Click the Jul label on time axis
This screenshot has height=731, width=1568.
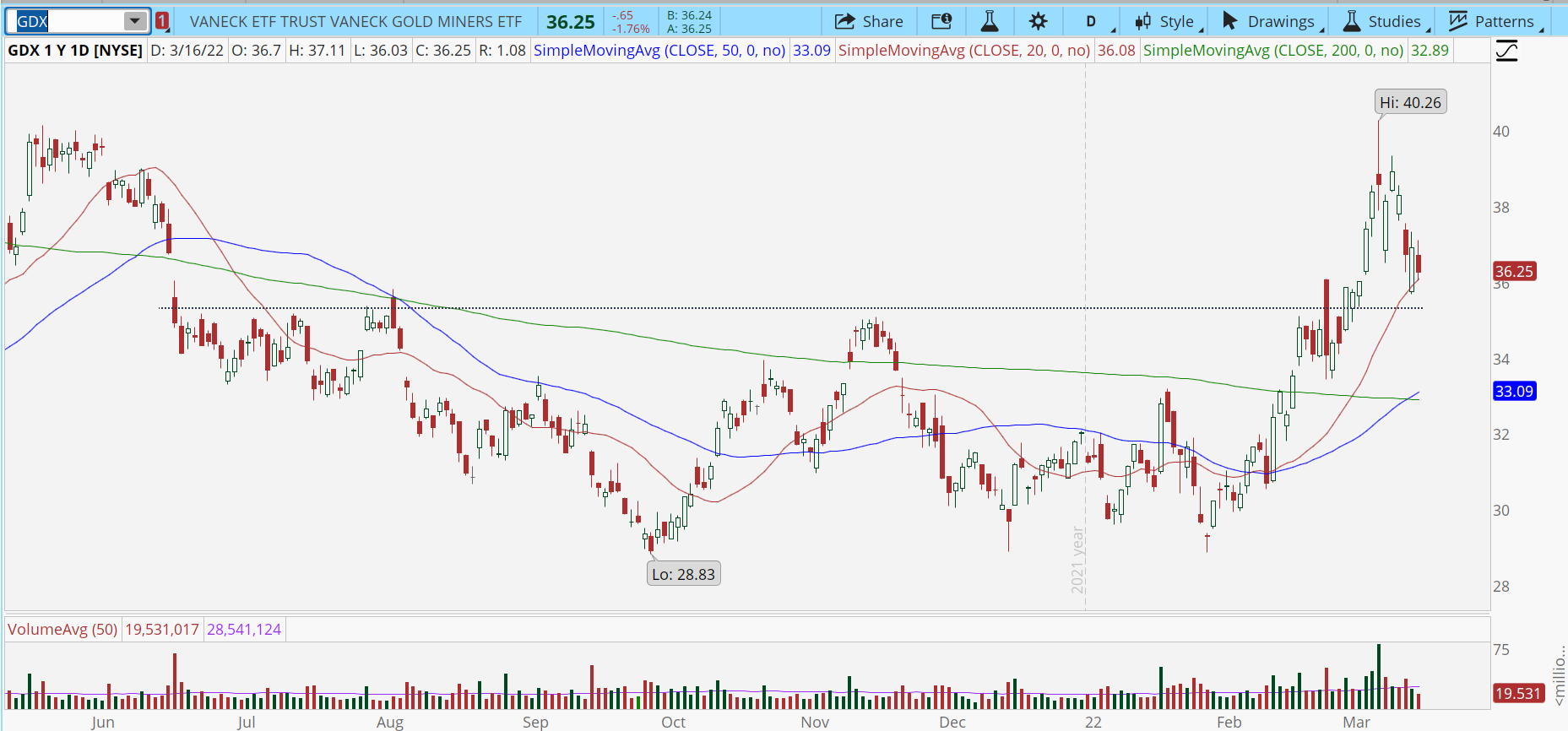pos(246,722)
